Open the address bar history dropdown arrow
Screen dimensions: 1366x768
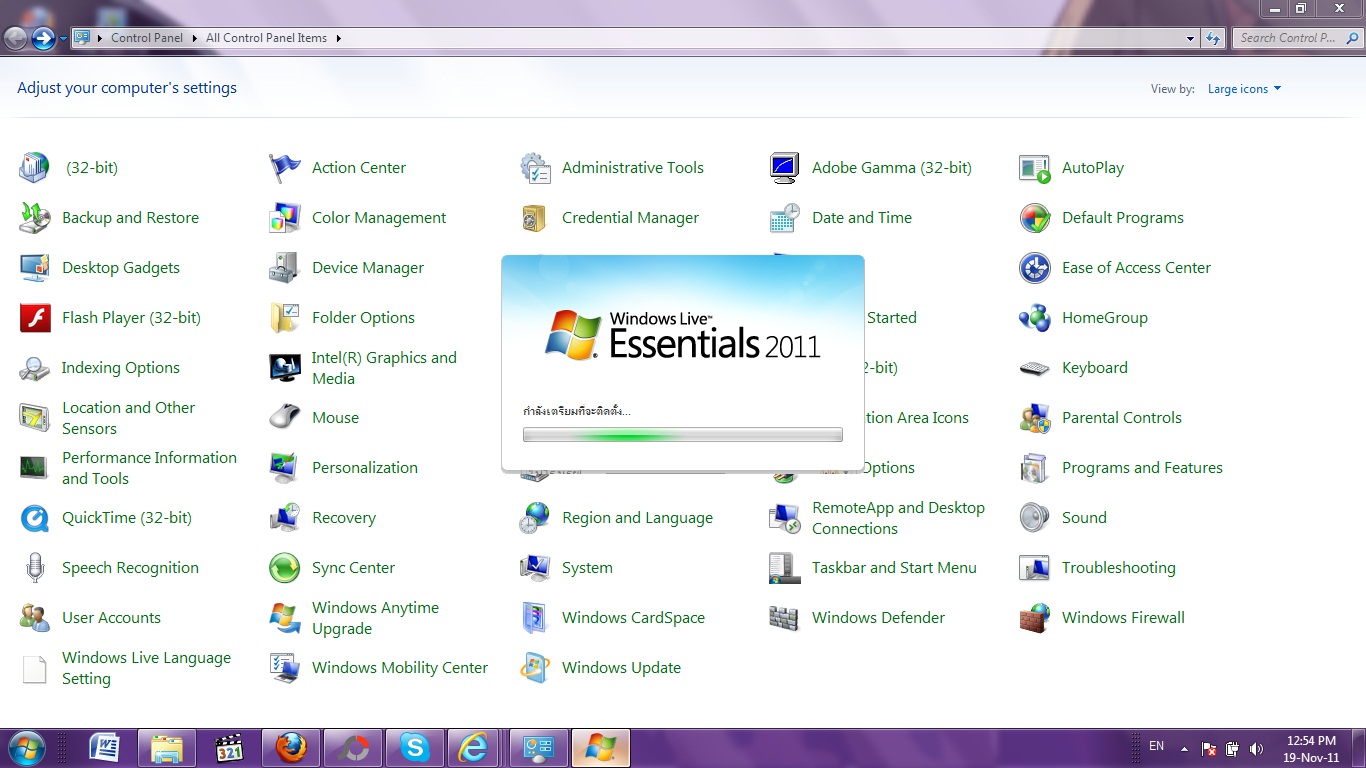(1190, 38)
